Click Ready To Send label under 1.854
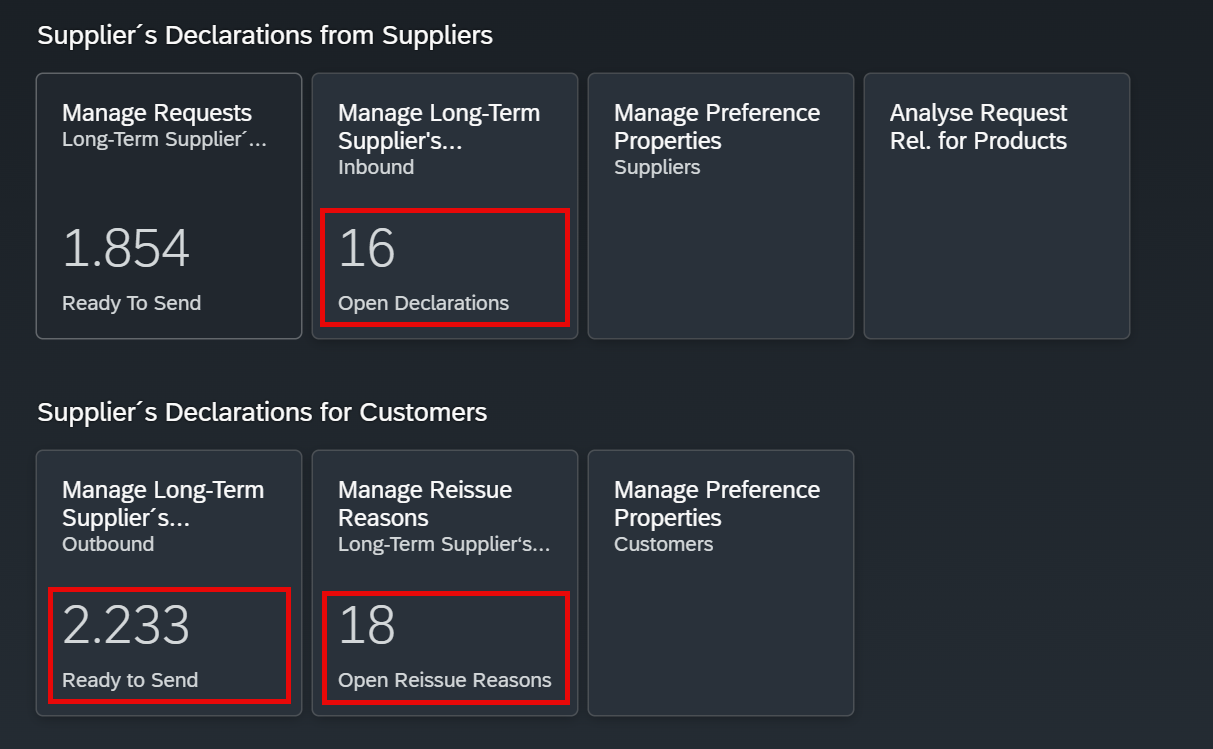The image size is (1213, 749). coord(131,303)
